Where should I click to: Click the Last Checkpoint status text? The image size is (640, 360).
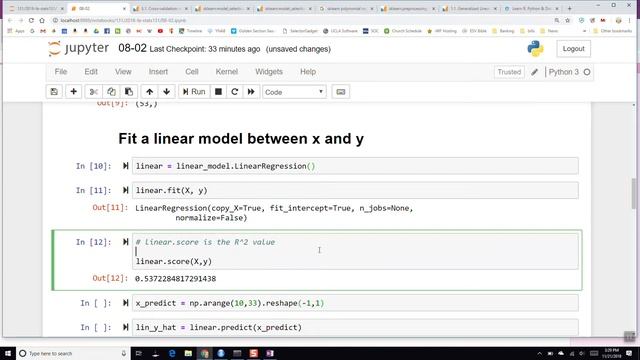pos(204,49)
